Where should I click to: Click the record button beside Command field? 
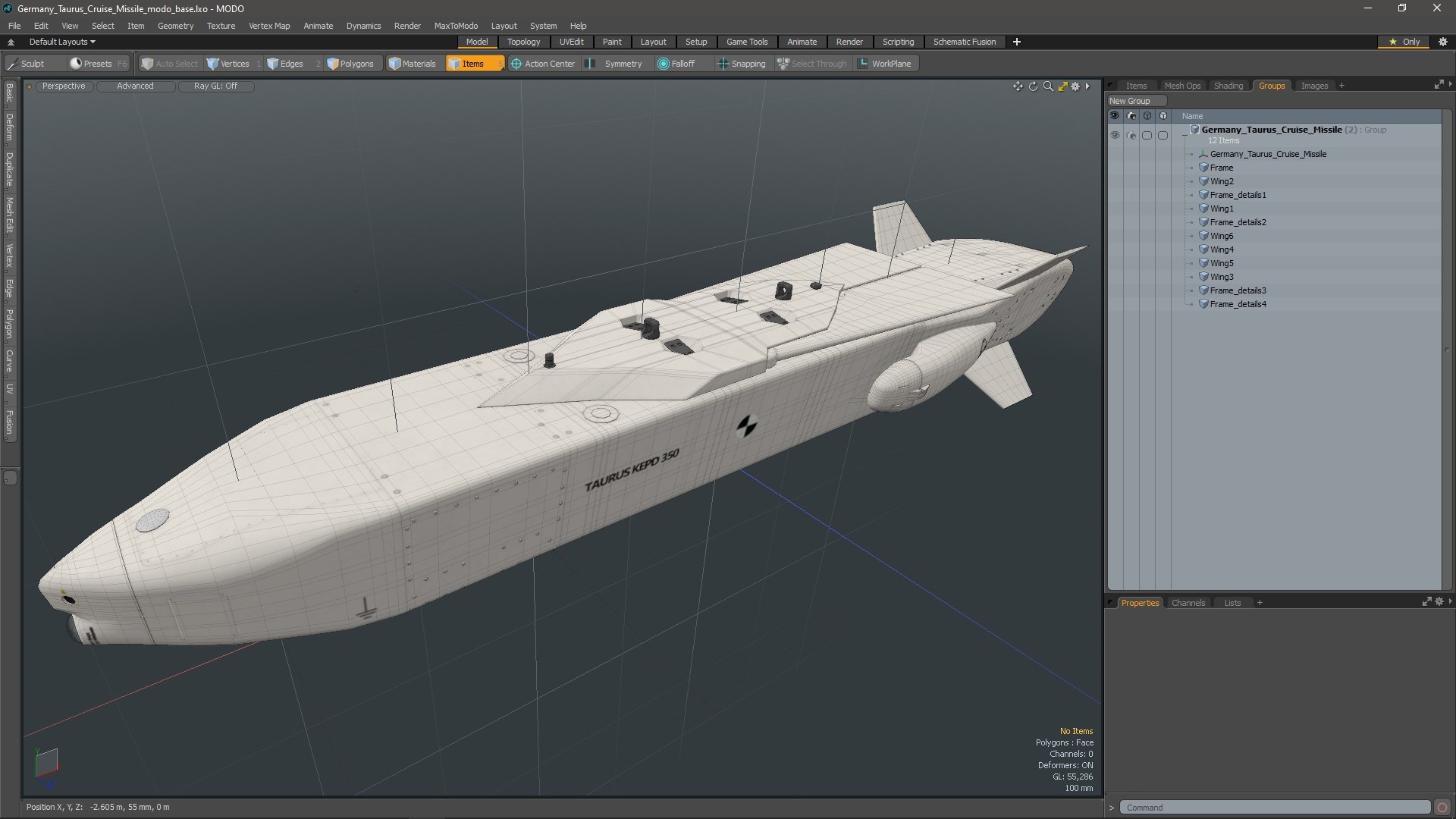(1442, 808)
